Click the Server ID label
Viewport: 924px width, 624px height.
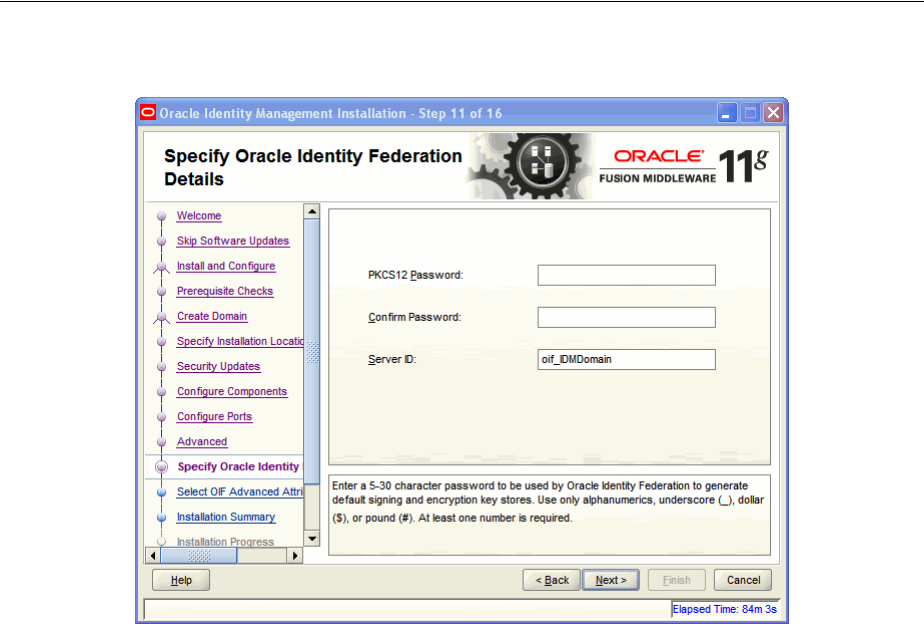392,359
